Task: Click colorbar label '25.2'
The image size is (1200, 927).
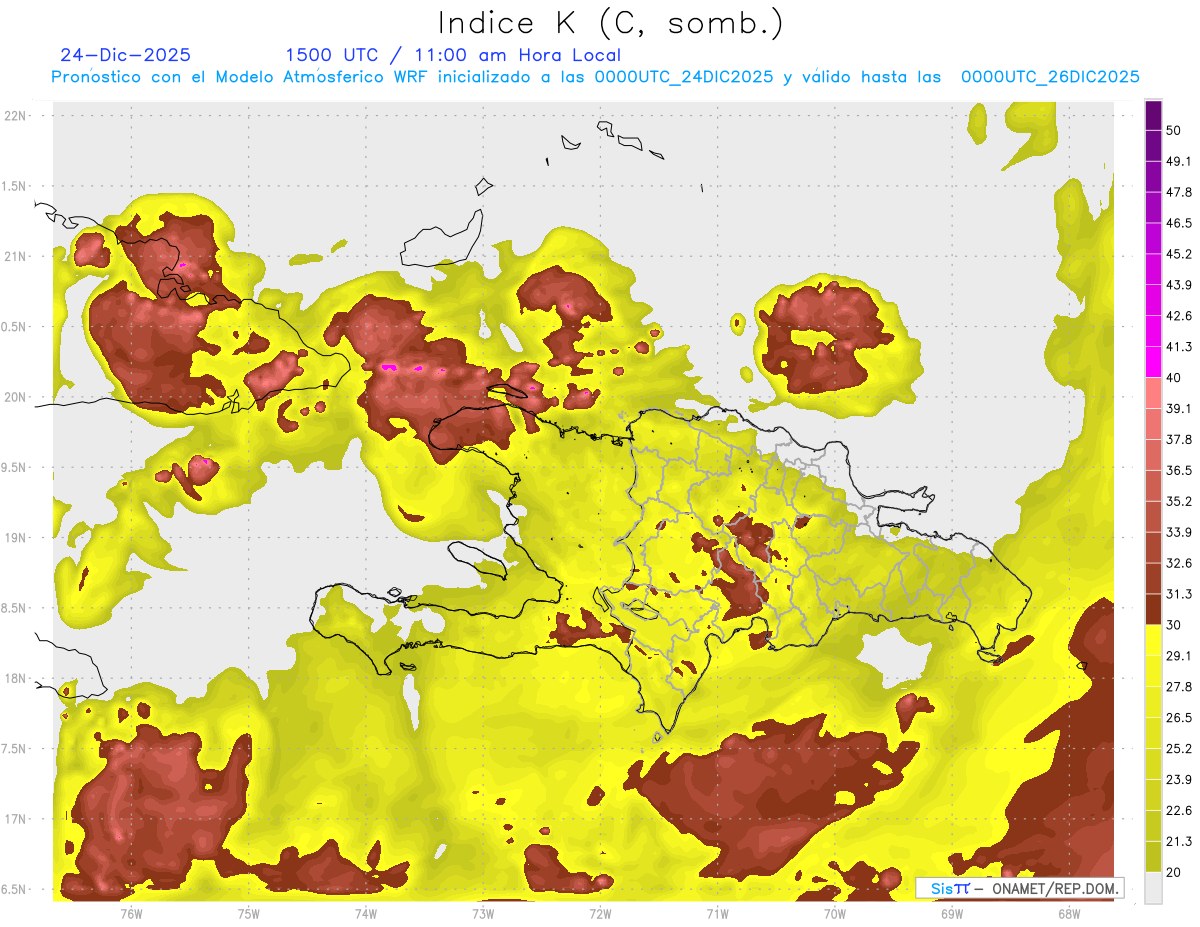Action: pyautogui.click(x=1179, y=748)
